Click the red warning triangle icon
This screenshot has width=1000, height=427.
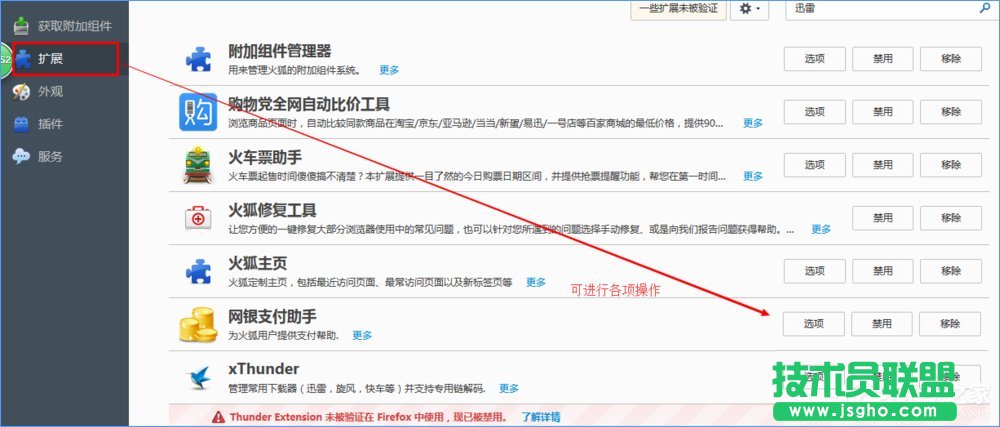[219, 417]
